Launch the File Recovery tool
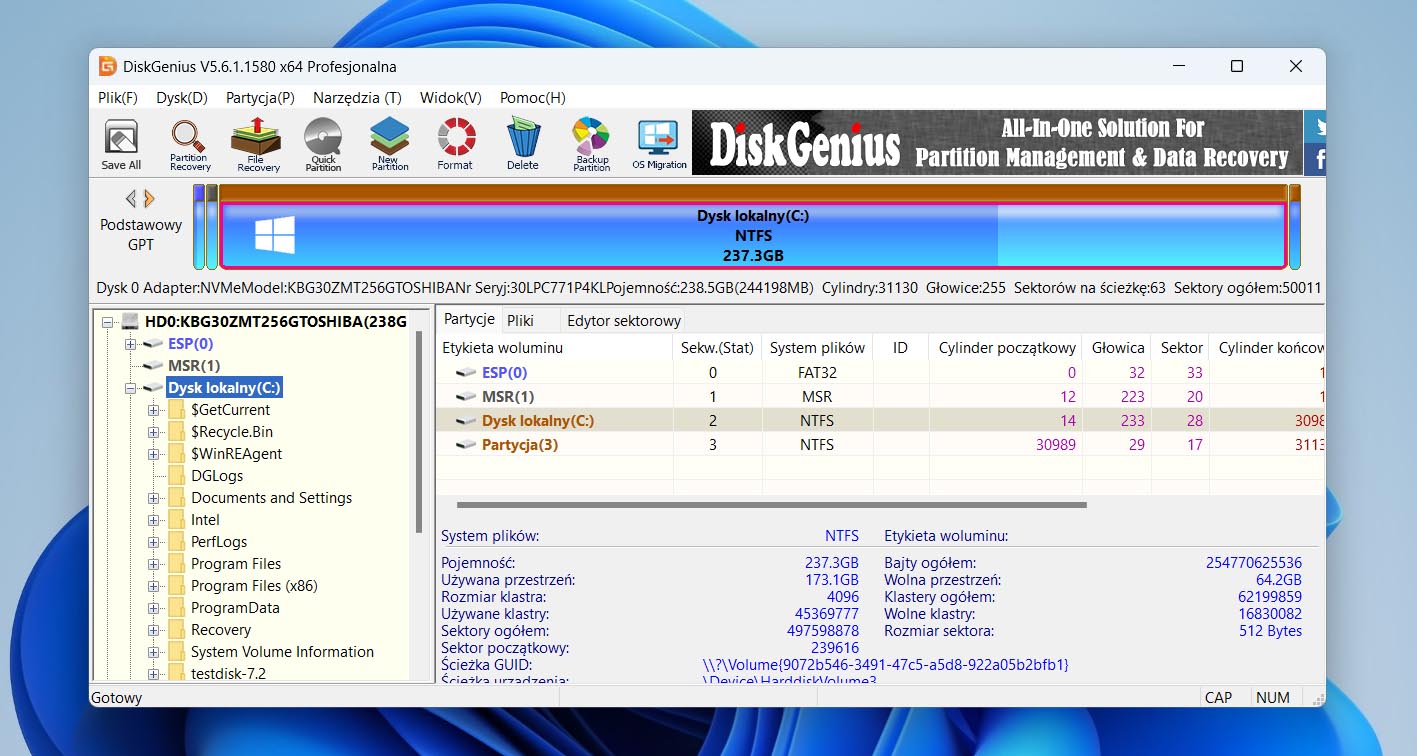The image size is (1417, 756). pyautogui.click(x=258, y=144)
